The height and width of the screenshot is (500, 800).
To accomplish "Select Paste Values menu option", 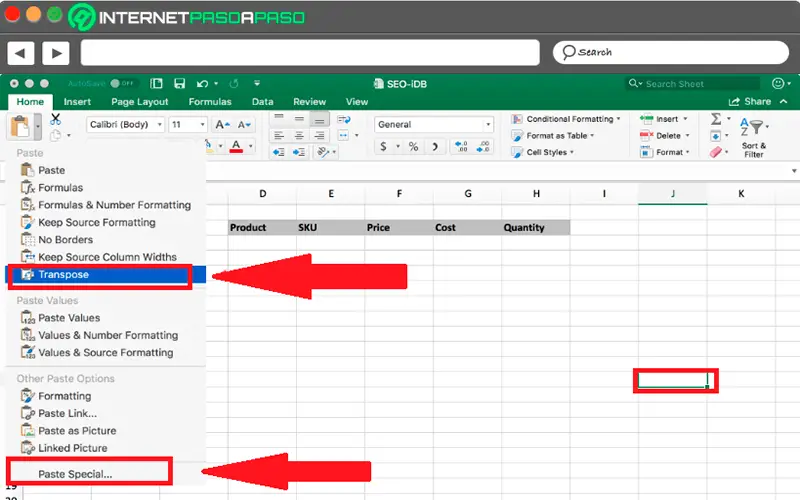I will pos(69,318).
